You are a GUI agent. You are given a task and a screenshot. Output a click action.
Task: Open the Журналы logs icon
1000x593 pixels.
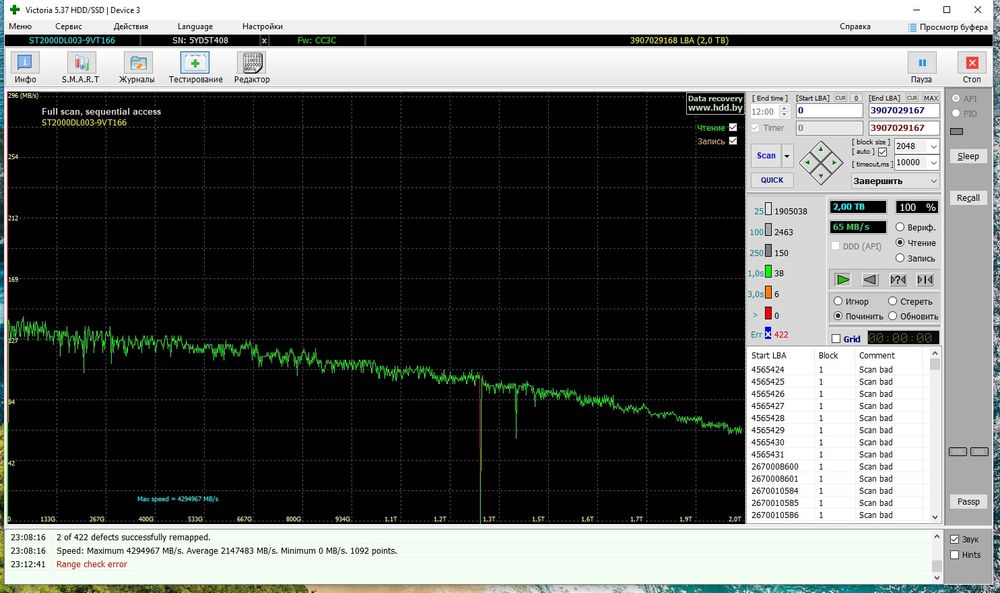pyautogui.click(x=136, y=67)
